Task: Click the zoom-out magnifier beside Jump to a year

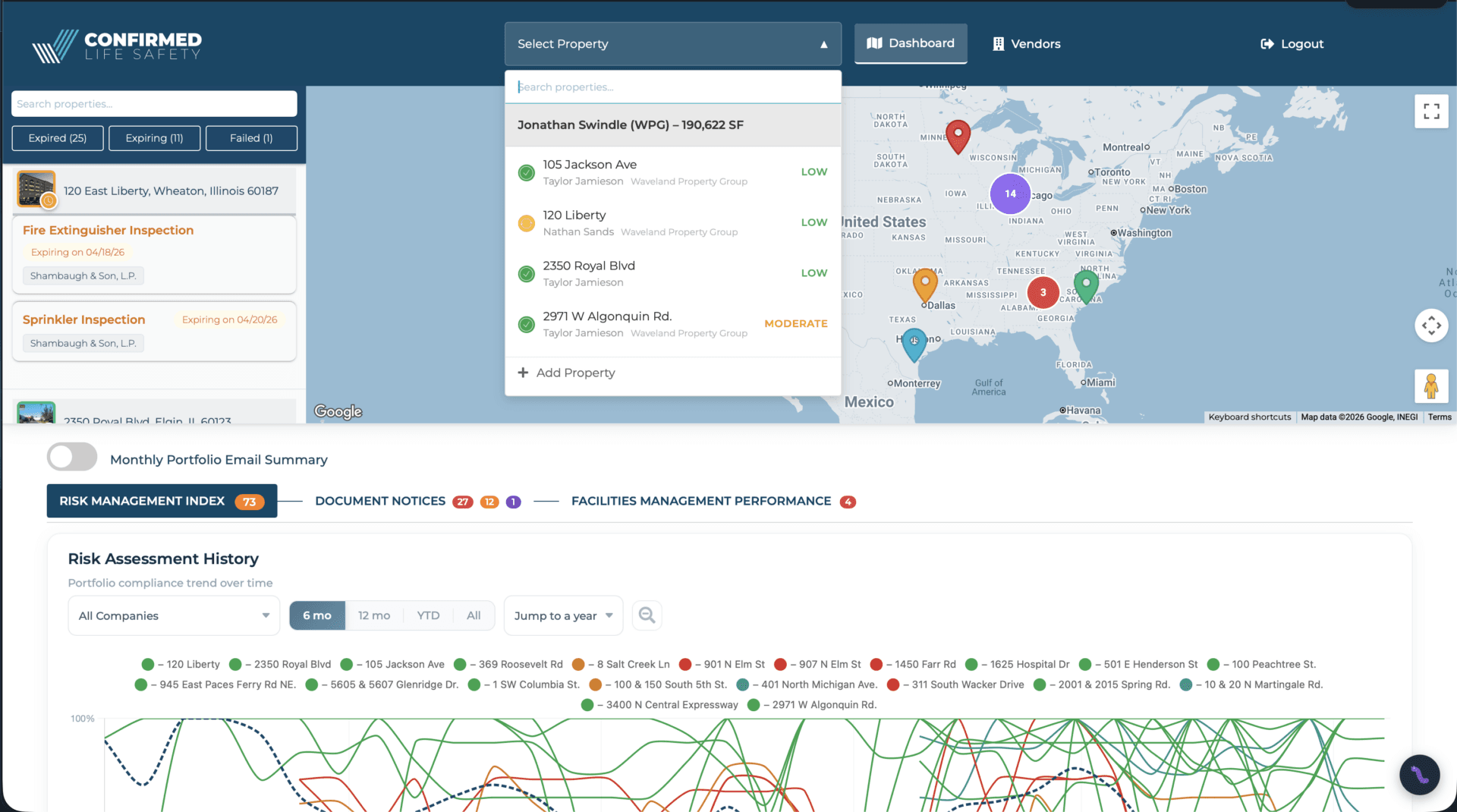Action: tap(647, 615)
